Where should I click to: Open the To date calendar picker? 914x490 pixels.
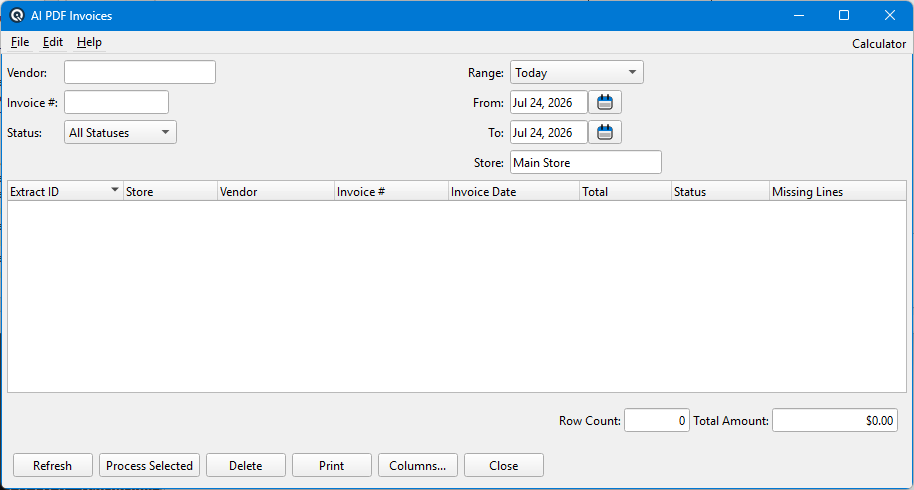(605, 132)
